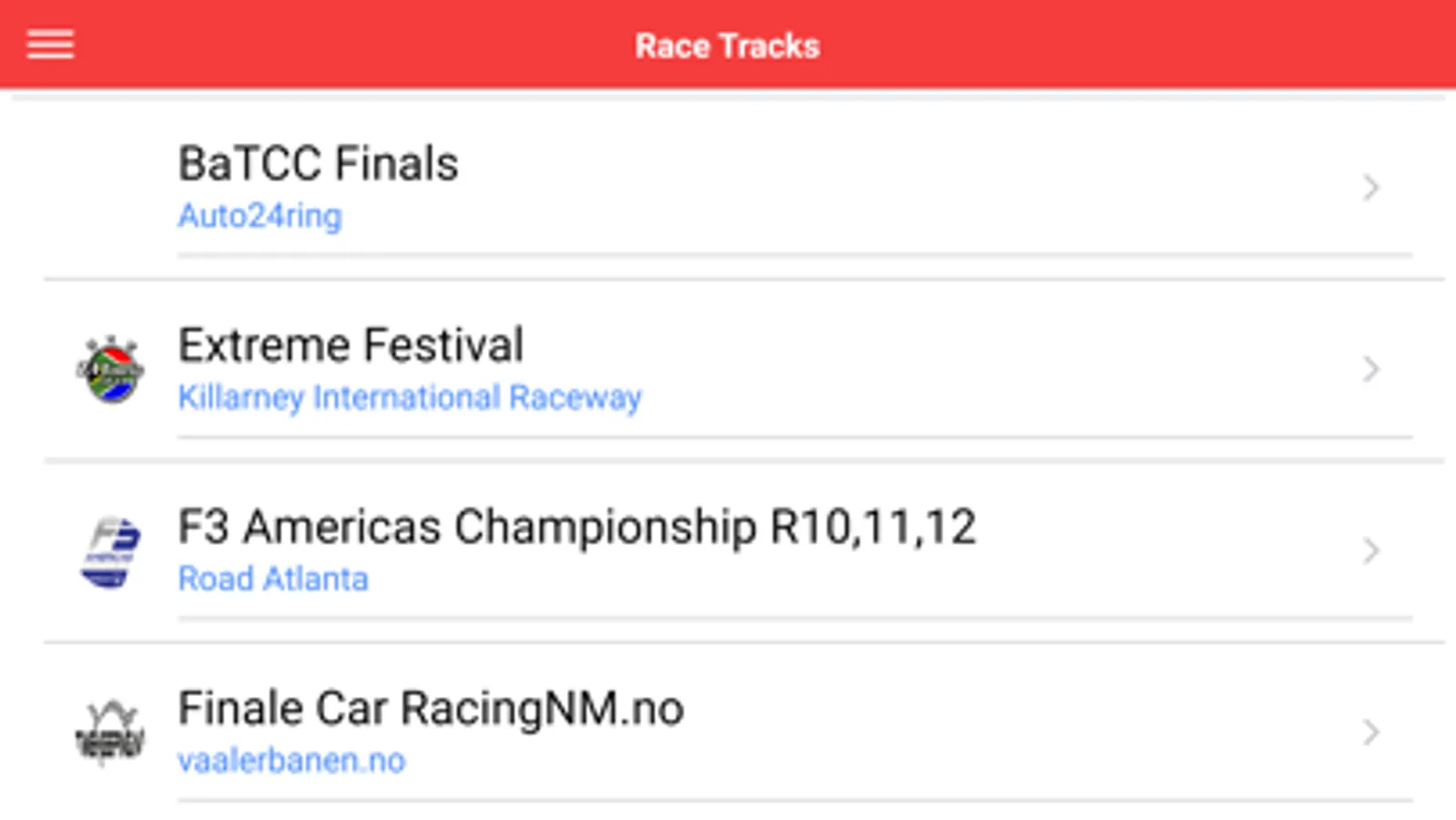This screenshot has width=1456, height=820.
Task: Open the Killarney International Raceway link
Action: [x=410, y=397]
